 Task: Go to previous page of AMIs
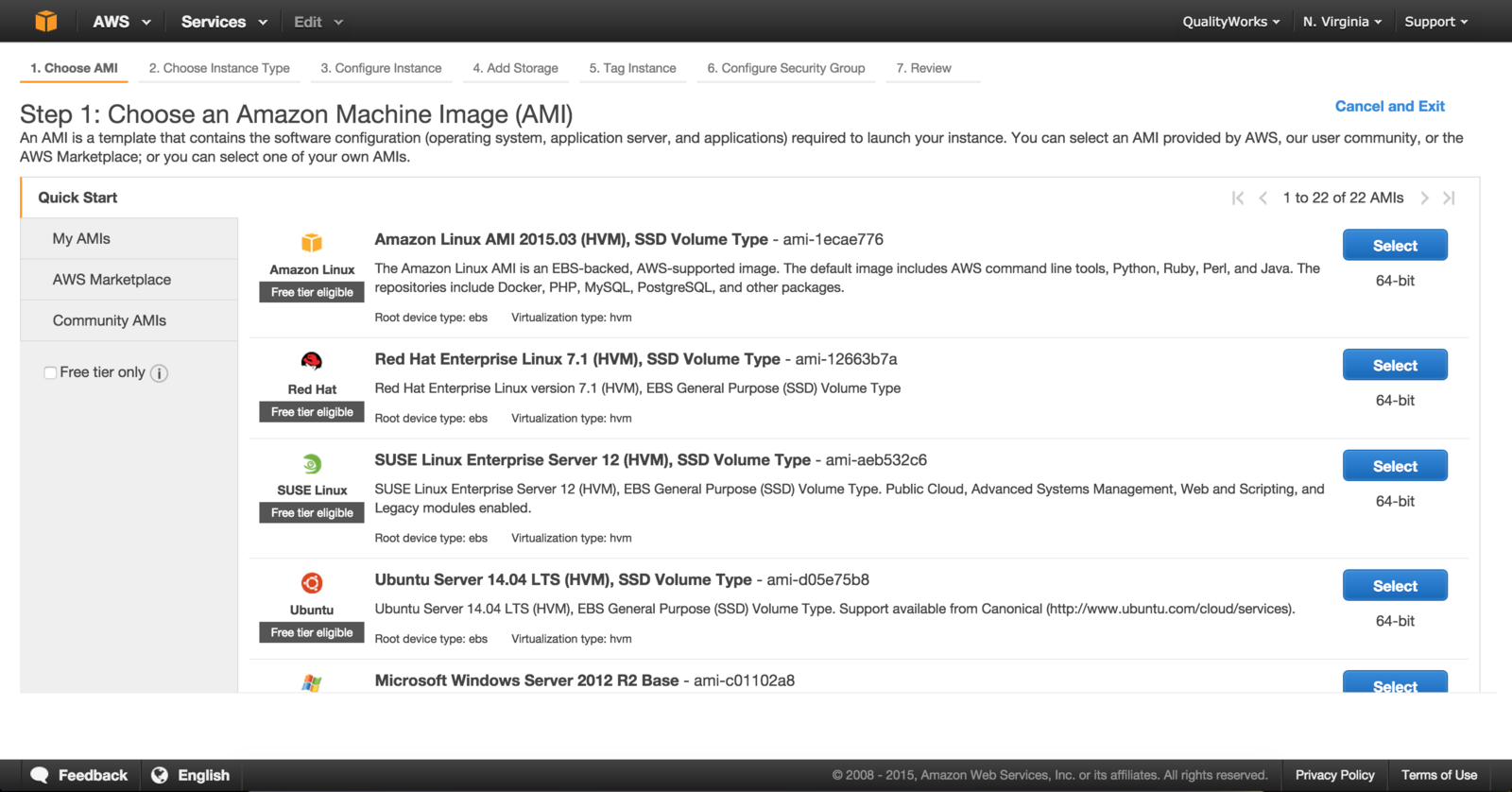(x=1263, y=198)
